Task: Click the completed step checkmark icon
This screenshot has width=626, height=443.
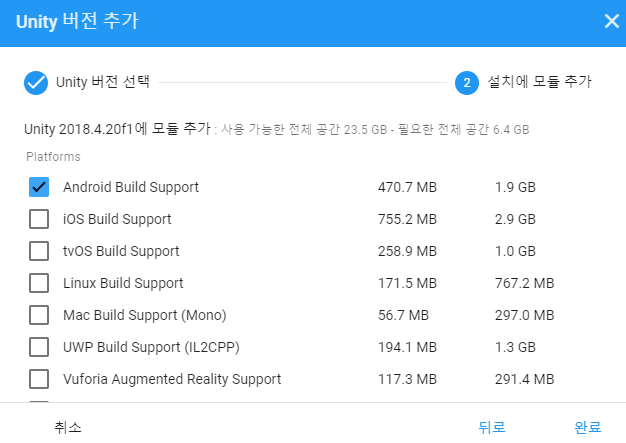Action: click(36, 83)
